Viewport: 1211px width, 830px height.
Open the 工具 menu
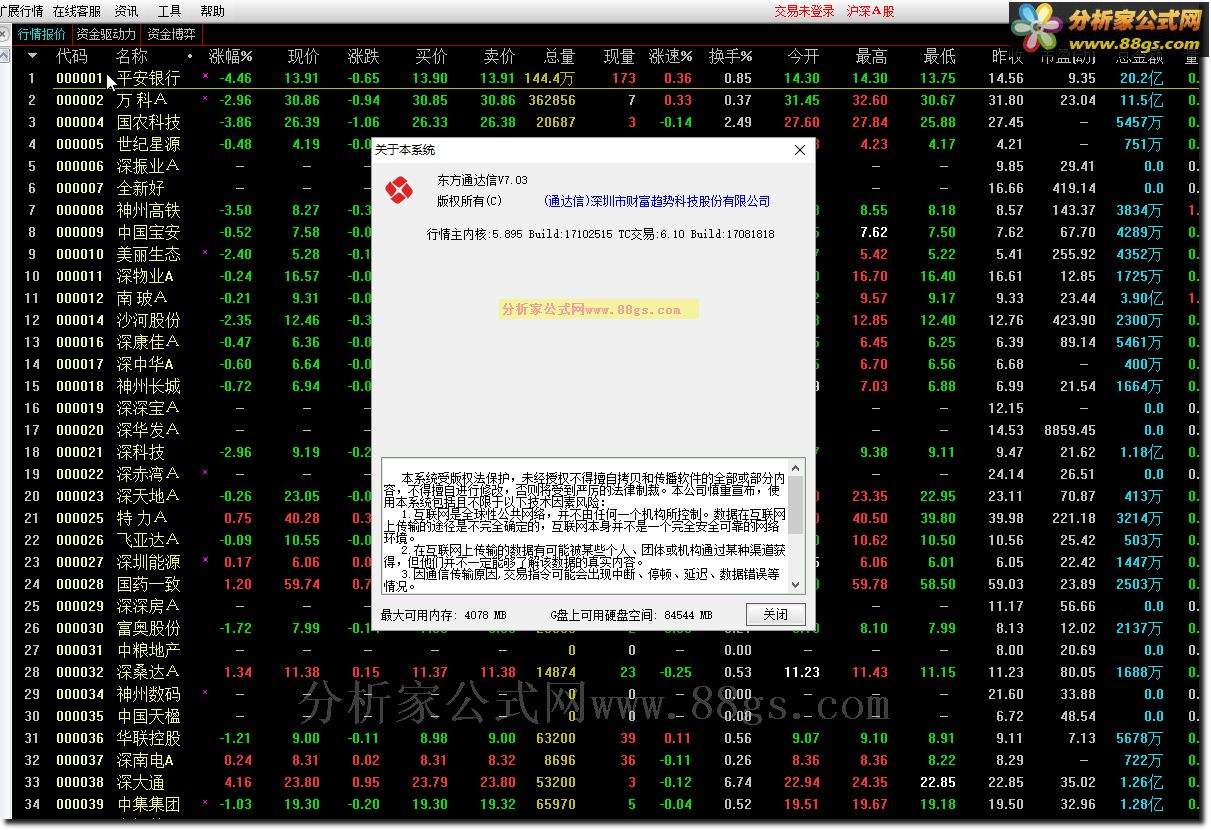[x=170, y=11]
